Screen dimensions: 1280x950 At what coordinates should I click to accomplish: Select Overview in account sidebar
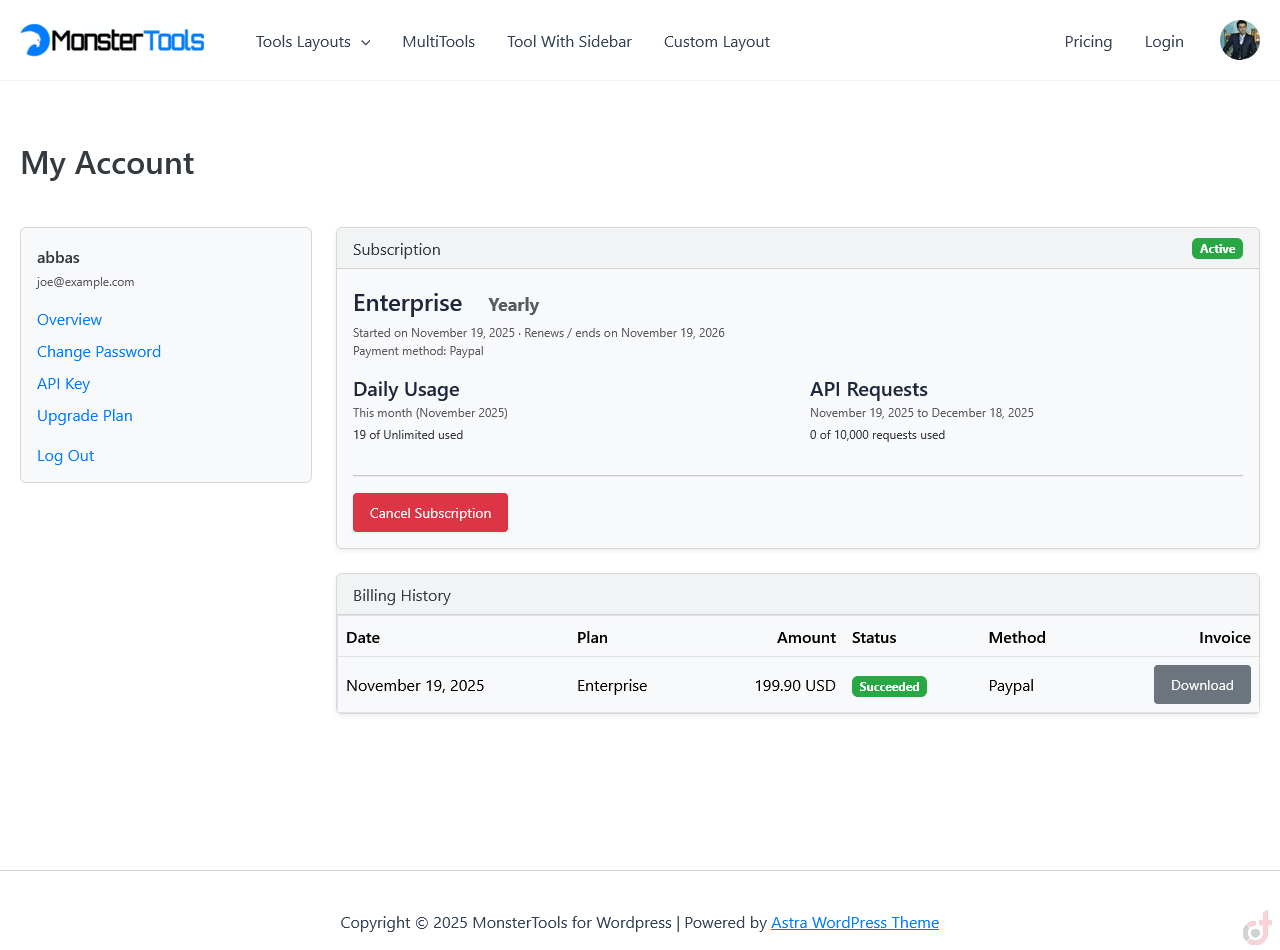(x=69, y=320)
